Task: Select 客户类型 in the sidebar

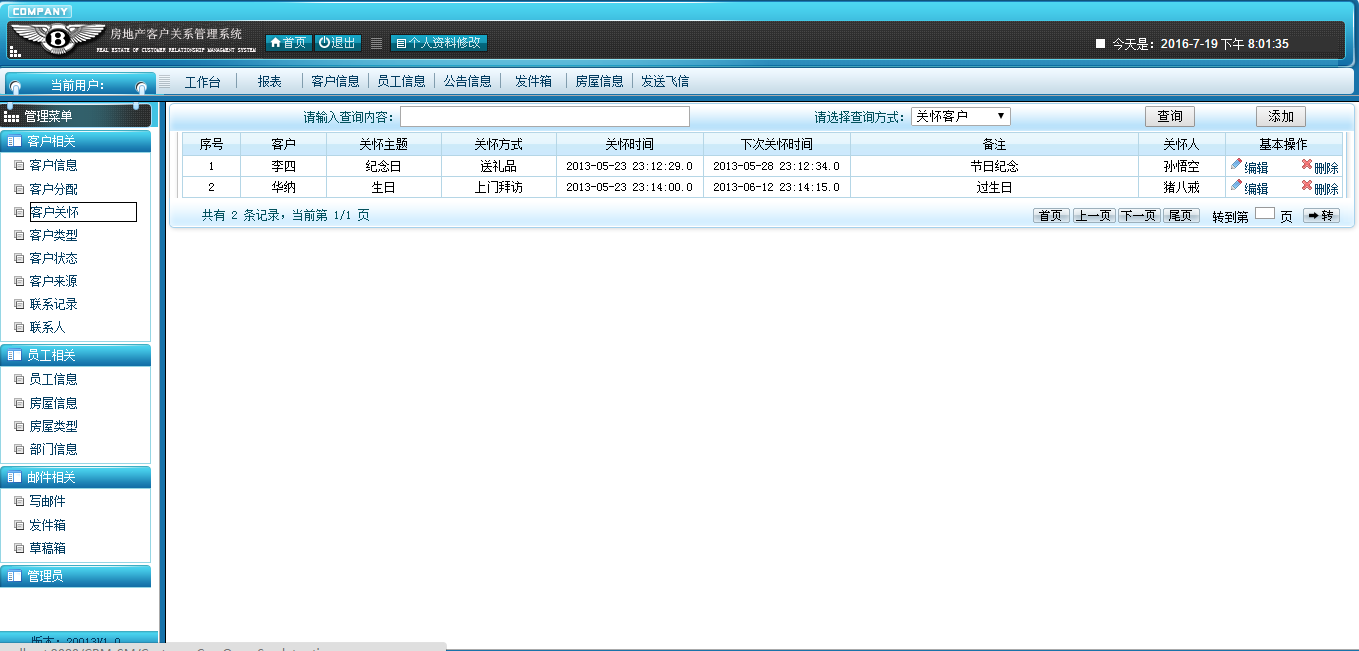Action: [x=54, y=235]
